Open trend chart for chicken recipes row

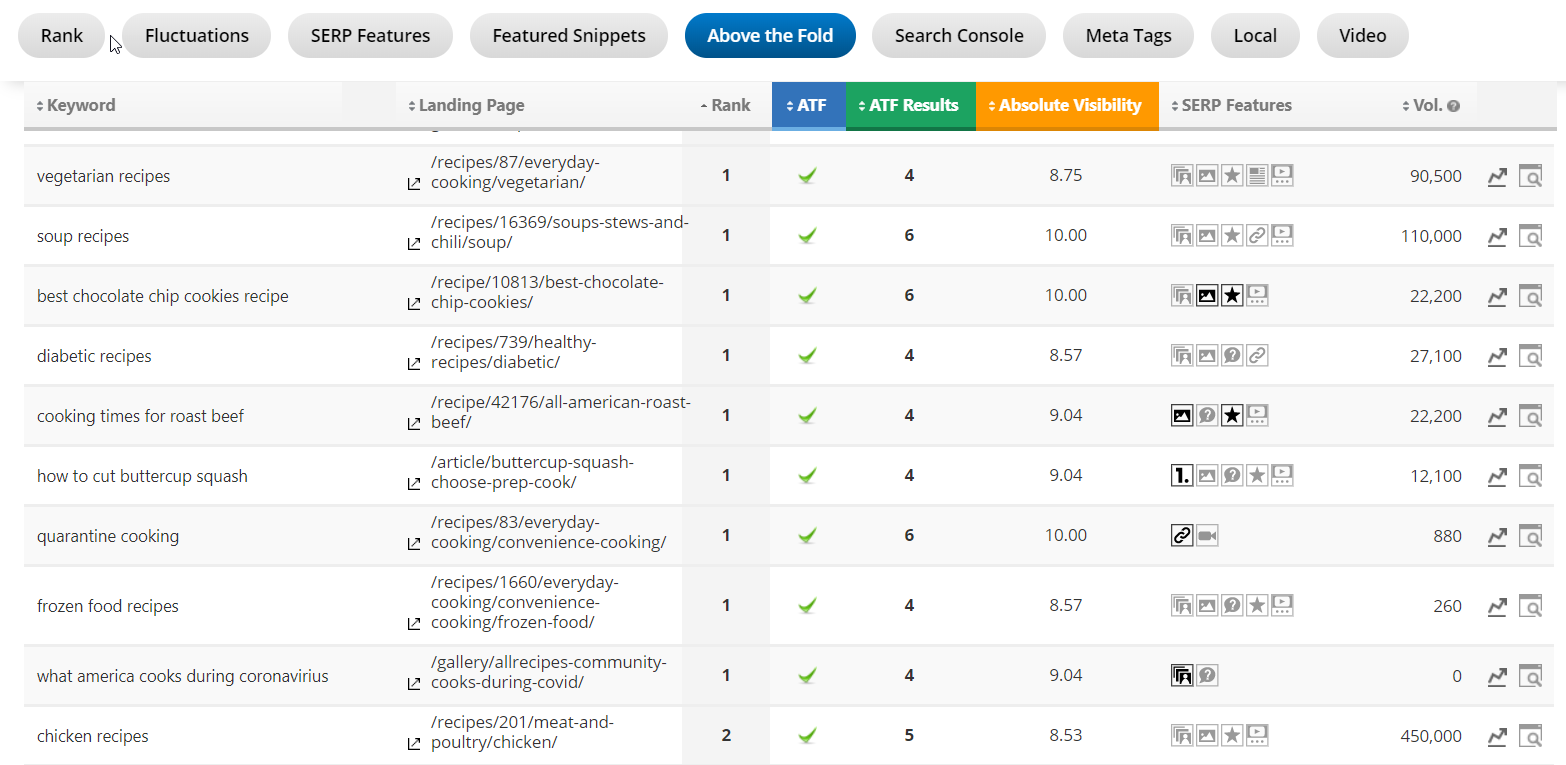[1496, 737]
